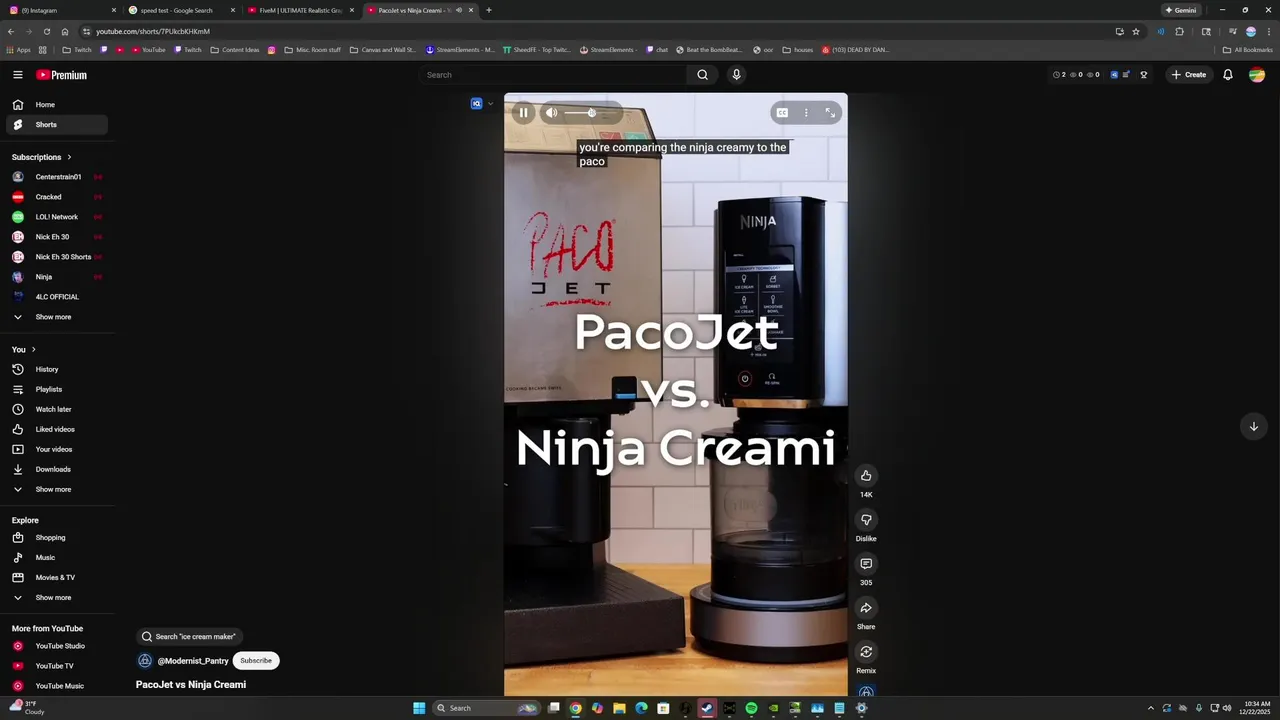Image resolution: width=1280 pixels, height=720 pixels.
Task: Like the PacoJet vs Ninja Creami short
Action: click(866, 476)
